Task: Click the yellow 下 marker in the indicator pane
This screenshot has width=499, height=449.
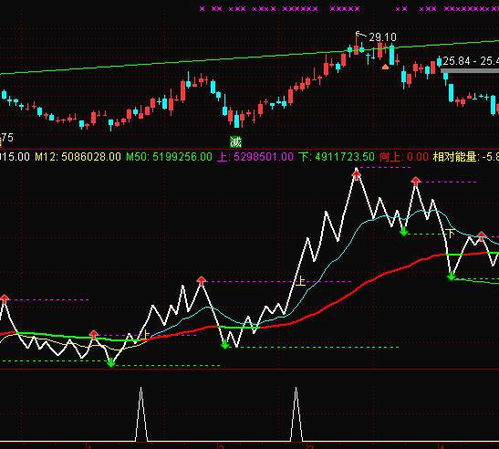Action: point(450,233)
